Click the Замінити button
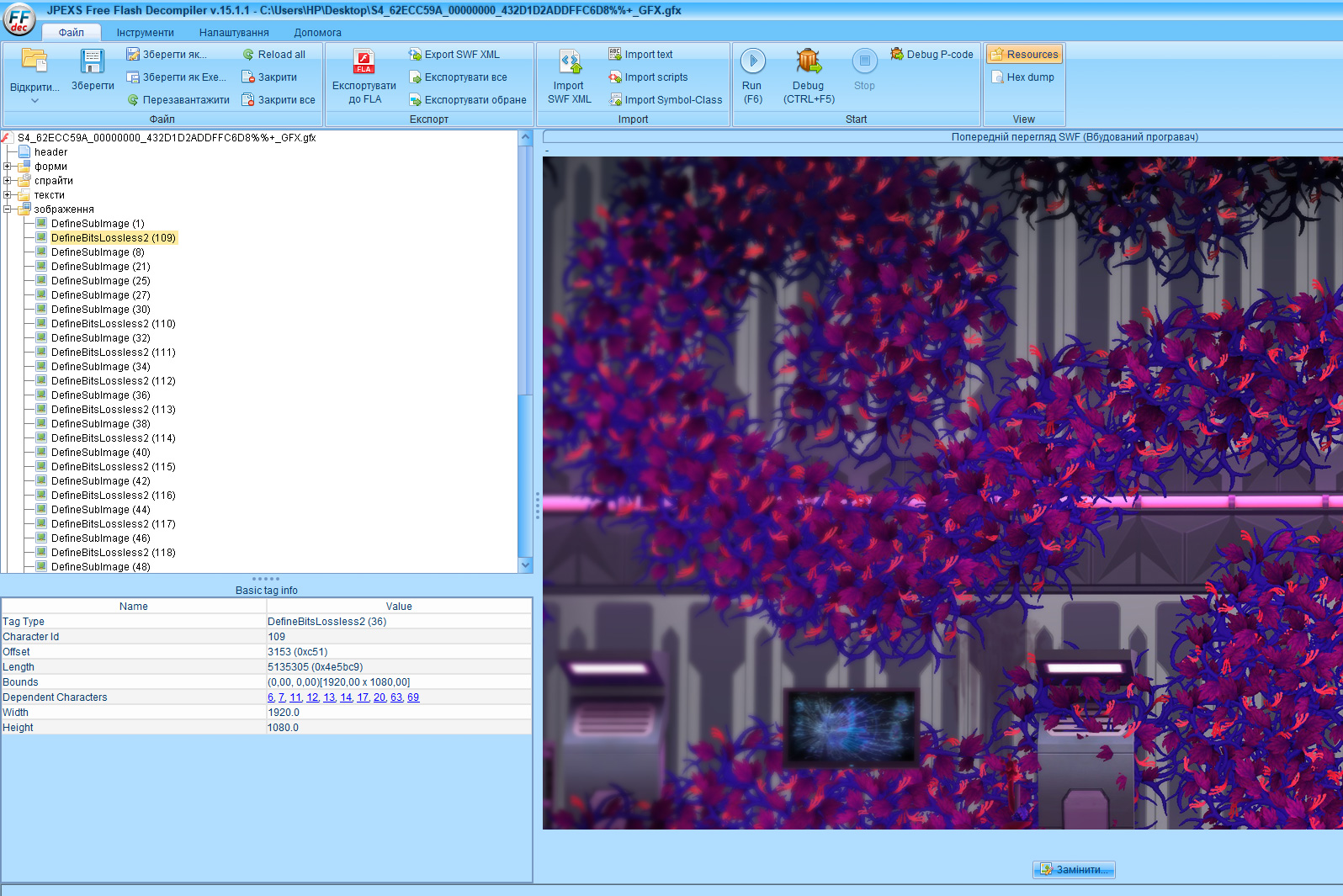The height and width of the screenshot is (896, 1343). tap(1074, 870)
